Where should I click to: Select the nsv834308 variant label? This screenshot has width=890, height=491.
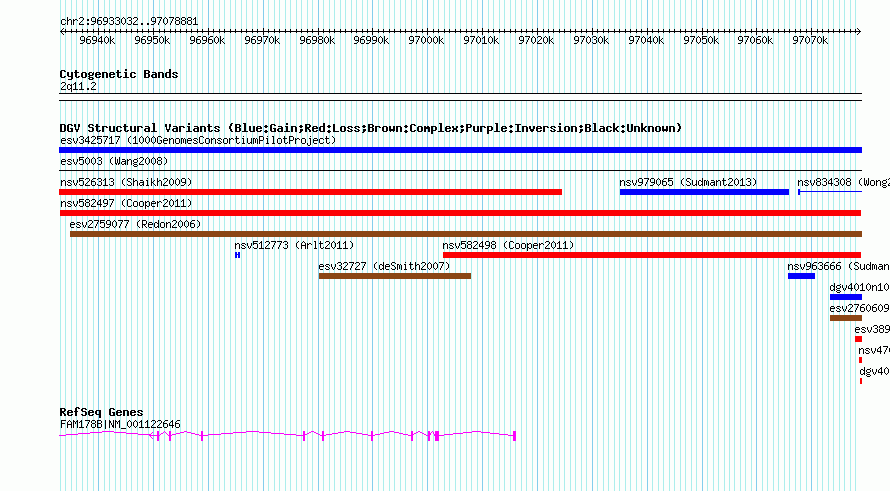pos(843,182)
